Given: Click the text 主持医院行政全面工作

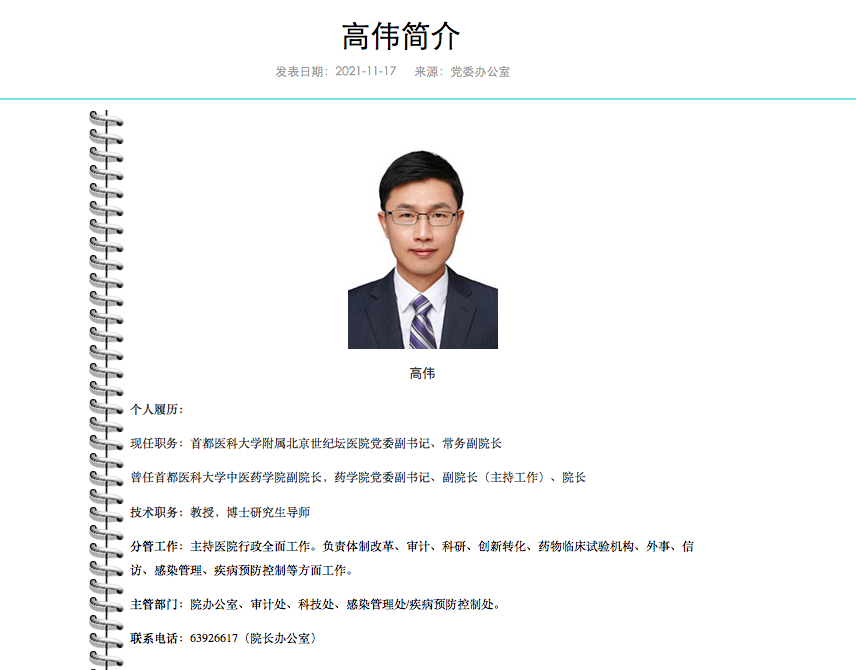Looking at the screenshot, I should pos(250,547).
